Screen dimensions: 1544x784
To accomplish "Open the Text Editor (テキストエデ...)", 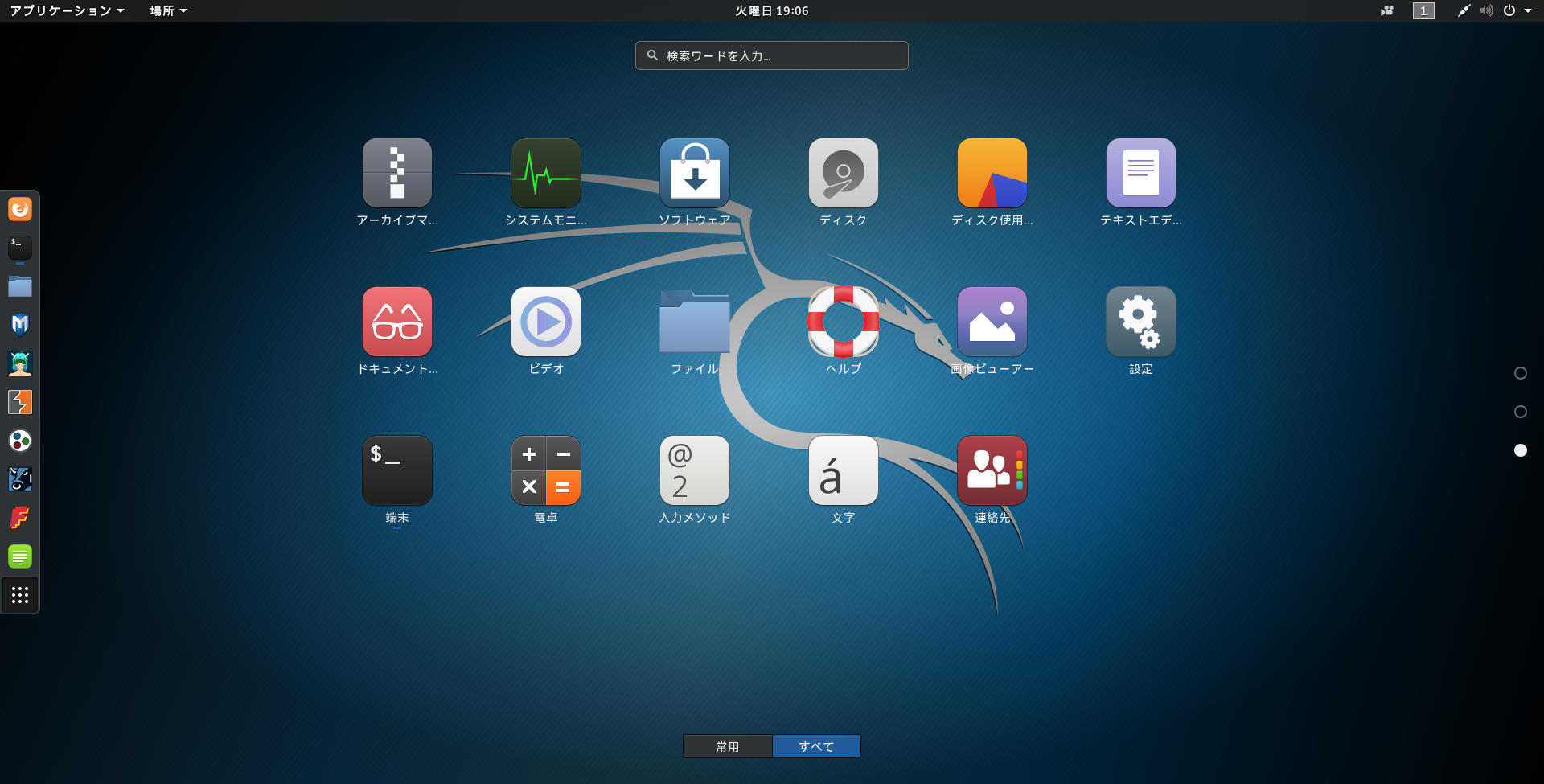I will (1141, 173).
